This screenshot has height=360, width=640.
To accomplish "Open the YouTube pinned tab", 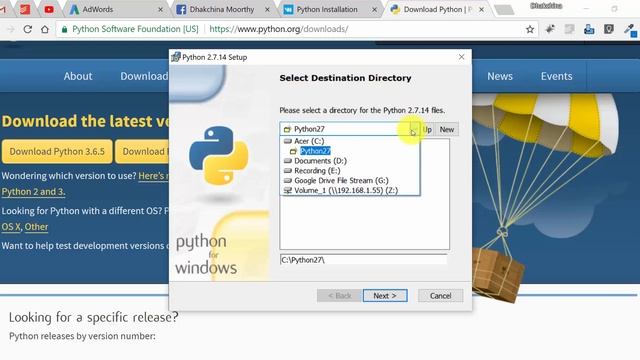I will 49,9.
